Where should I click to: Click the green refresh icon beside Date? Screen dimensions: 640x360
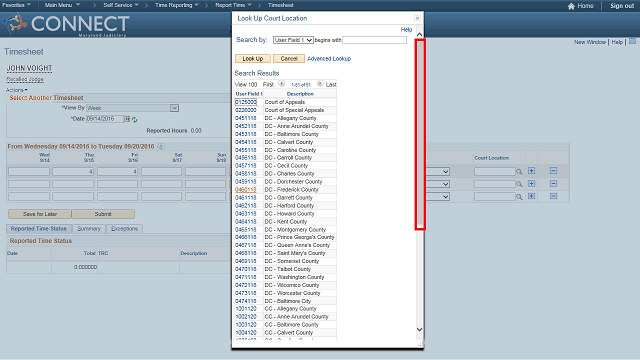pos(134,120)
